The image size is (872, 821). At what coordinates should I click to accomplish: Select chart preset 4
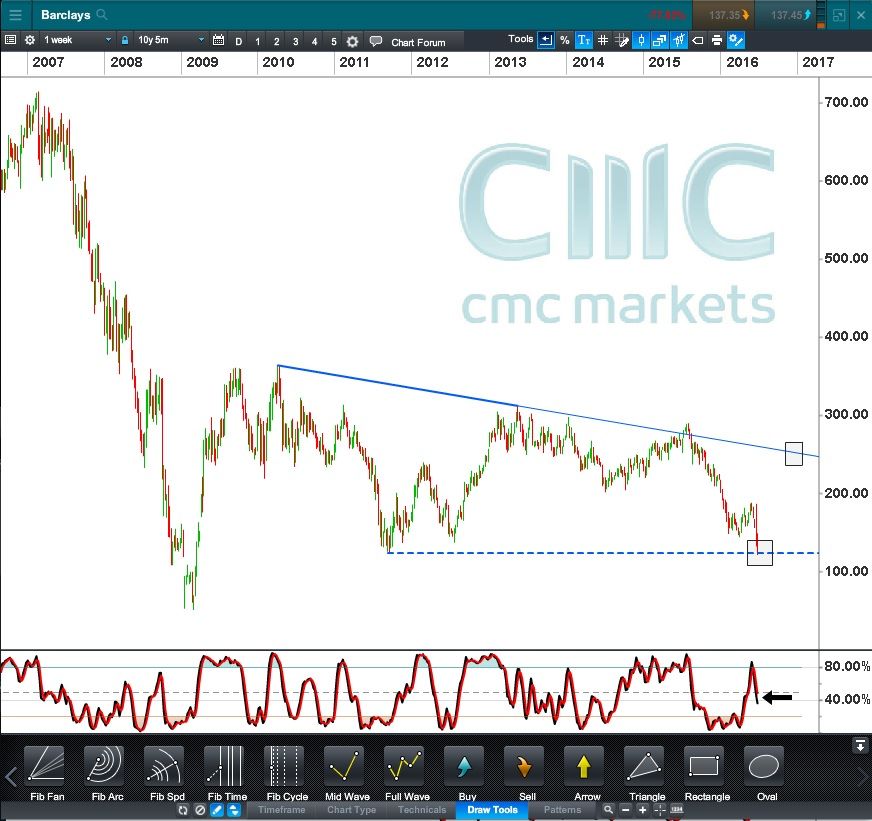click(x=314, y=41)
